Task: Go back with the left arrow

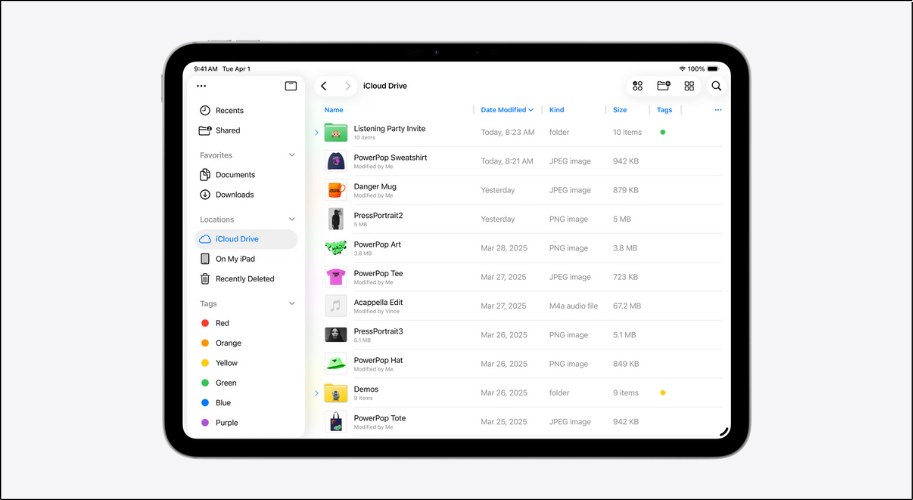Action: (324, 86)
